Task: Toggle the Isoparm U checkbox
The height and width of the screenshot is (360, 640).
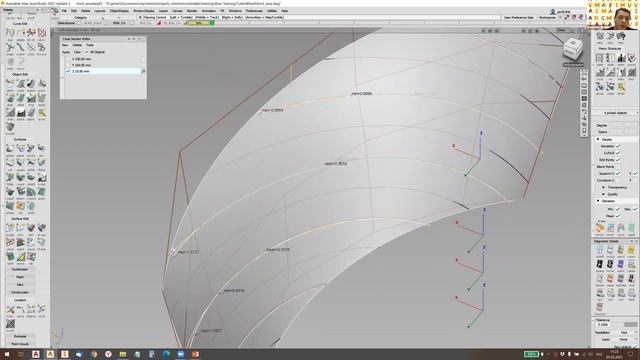Action: [618, 173]
